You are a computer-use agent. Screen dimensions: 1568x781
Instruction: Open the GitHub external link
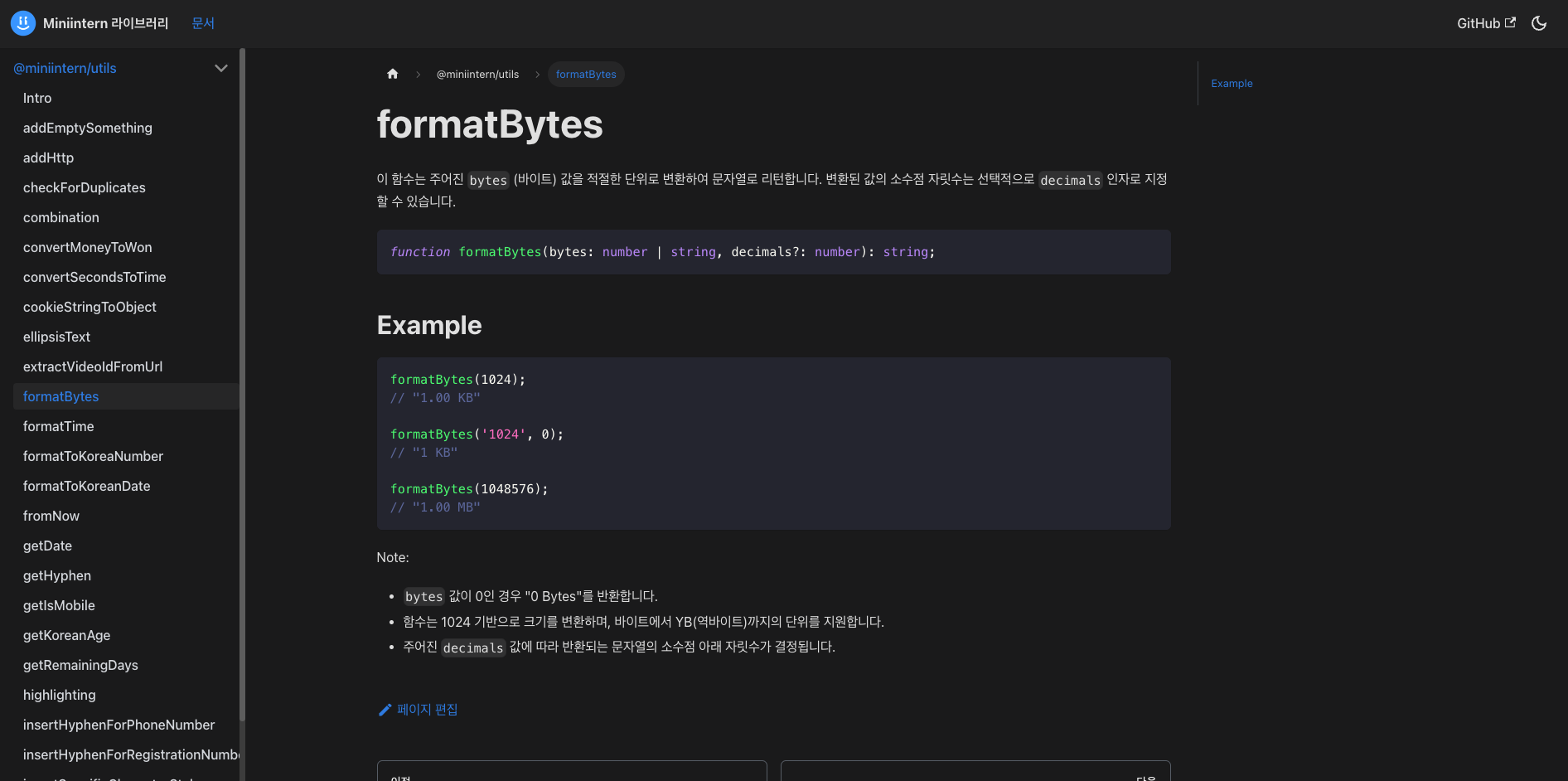point(1486,23)
